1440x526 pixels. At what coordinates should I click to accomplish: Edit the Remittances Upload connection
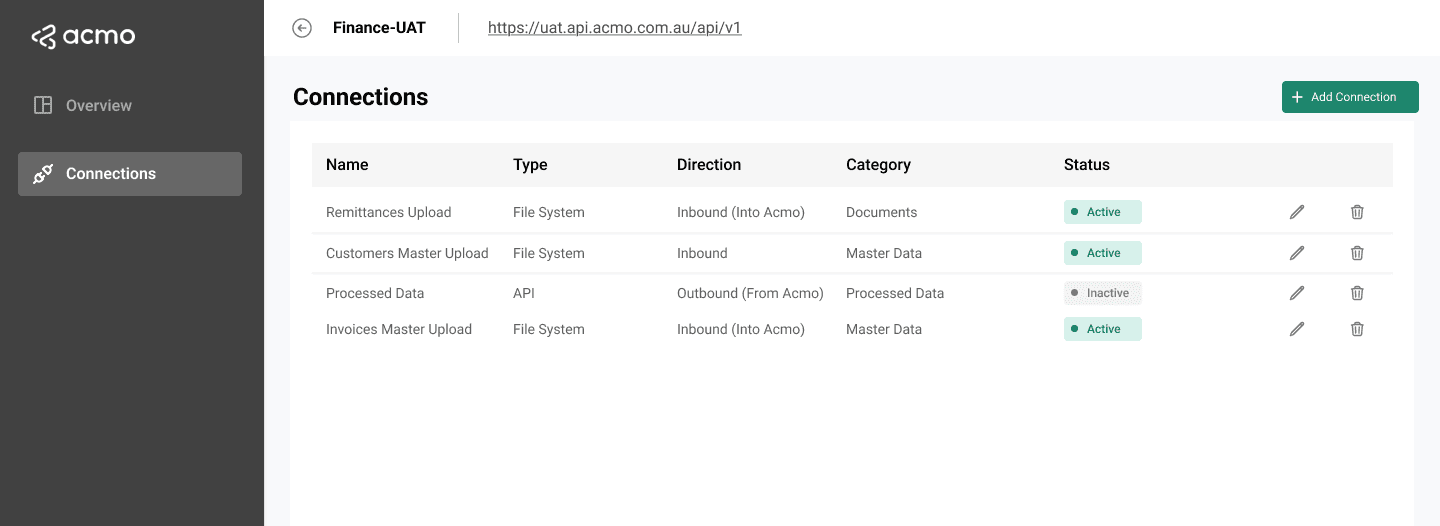[1297, 212]
